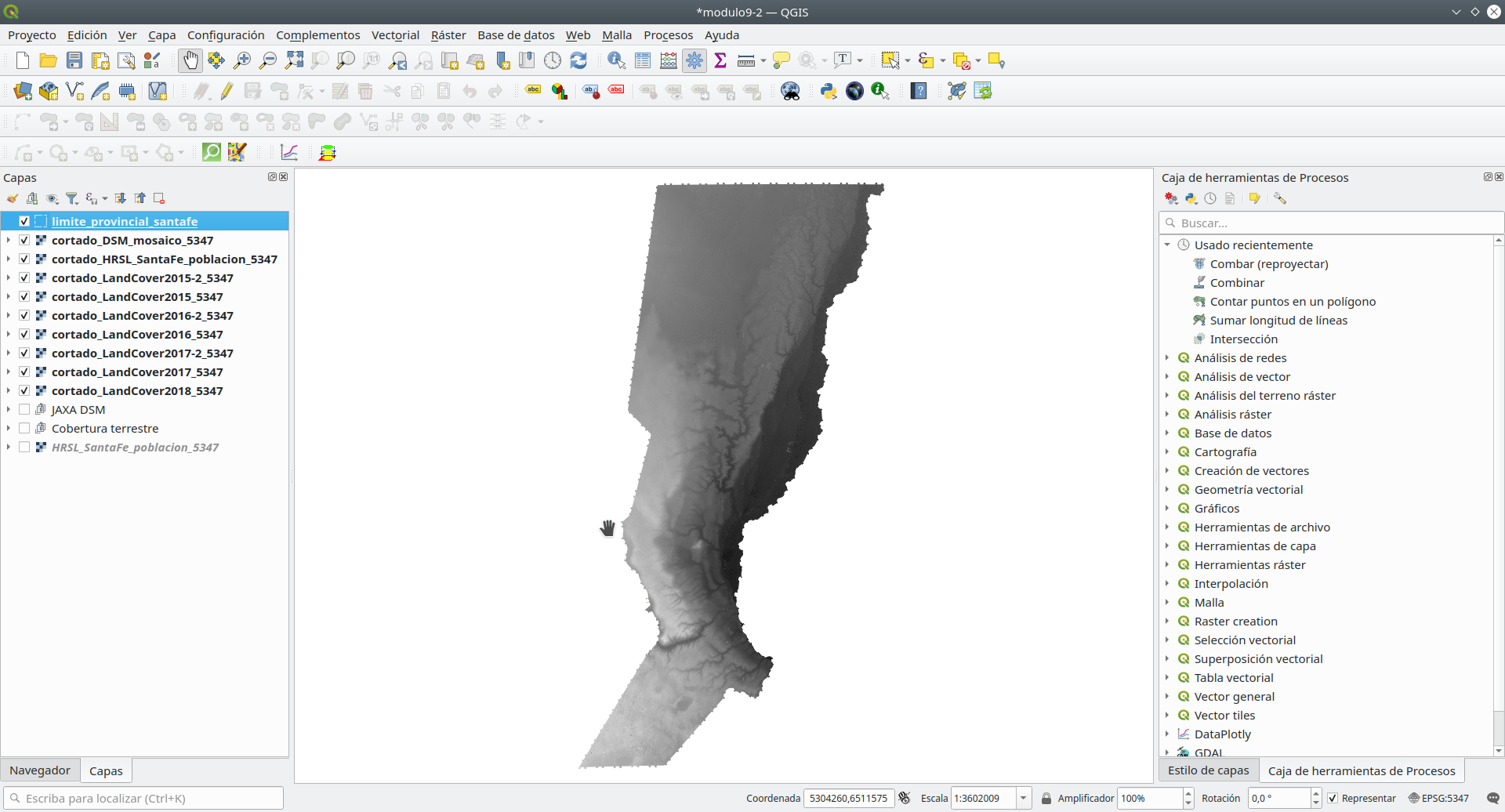
Task: Expand the cortado_LandCover2016_5347 layer legend
Action: 9,334
